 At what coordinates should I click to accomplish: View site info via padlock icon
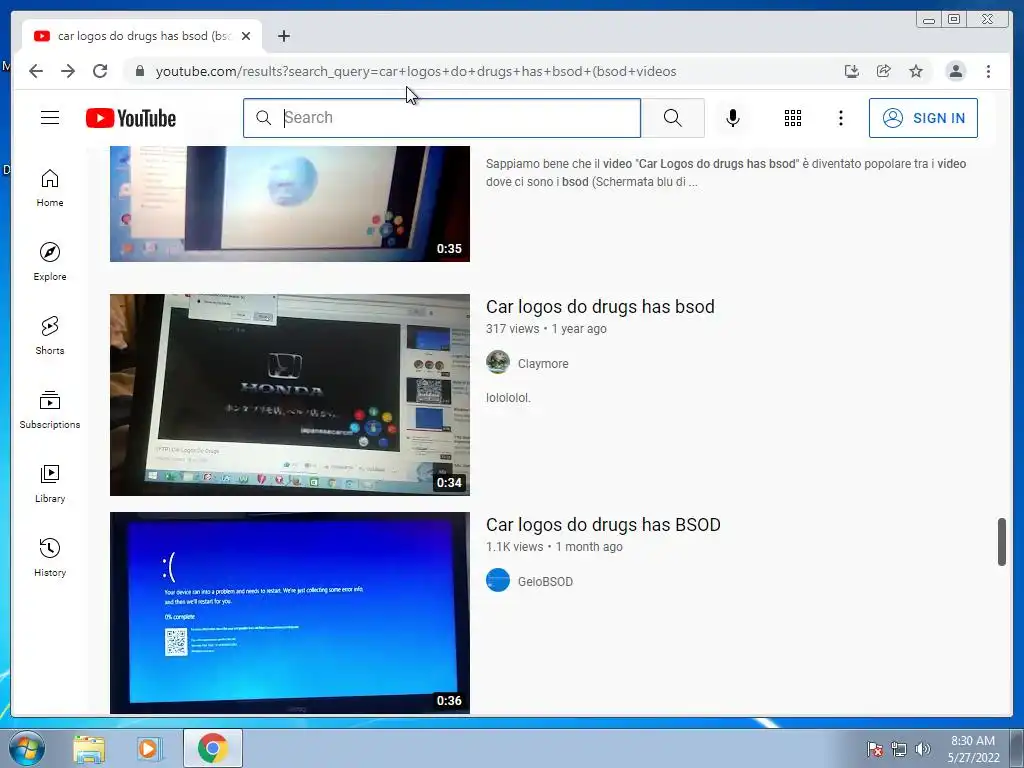pos(140,71)
